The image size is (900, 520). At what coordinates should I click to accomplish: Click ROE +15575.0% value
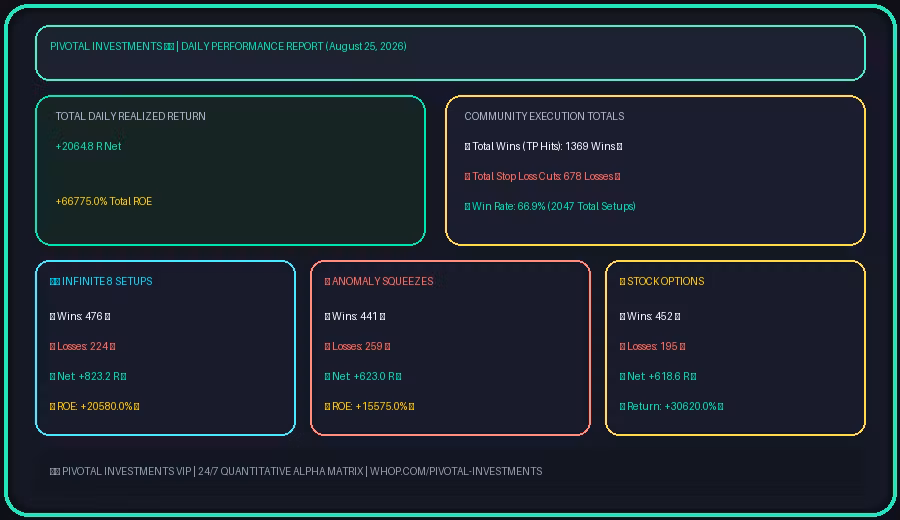point(369,406)
